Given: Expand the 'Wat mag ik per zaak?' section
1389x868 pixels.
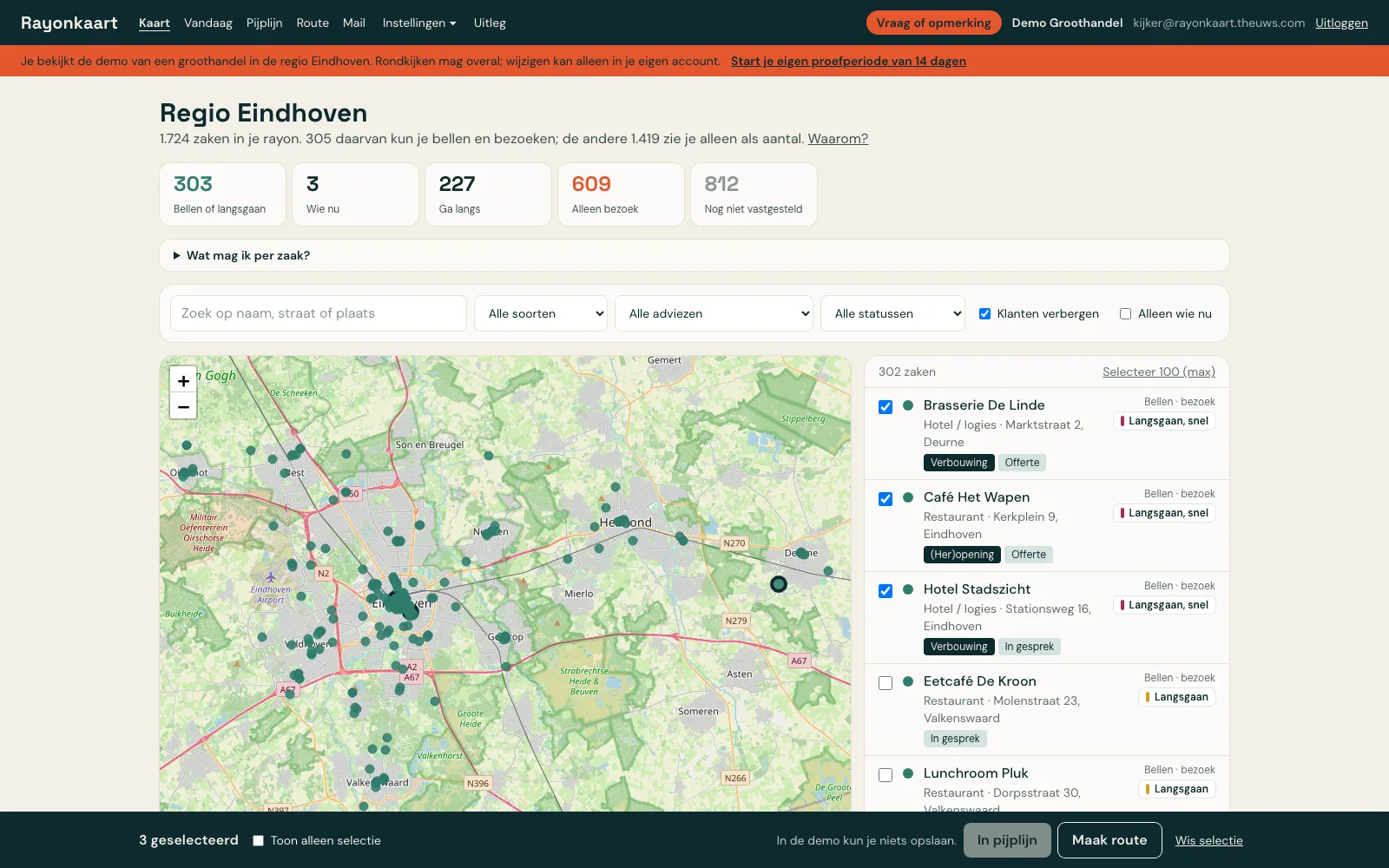Looking at the screenshot, I should (x=694, y=255).
